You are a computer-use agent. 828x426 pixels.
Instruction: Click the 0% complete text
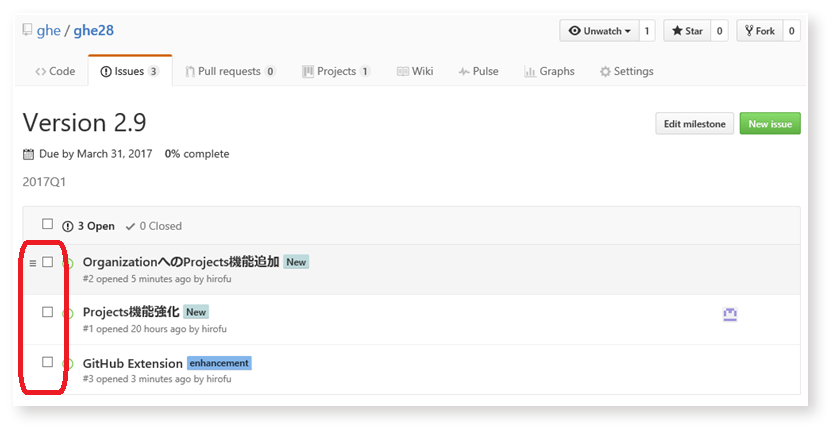[197, 154]
